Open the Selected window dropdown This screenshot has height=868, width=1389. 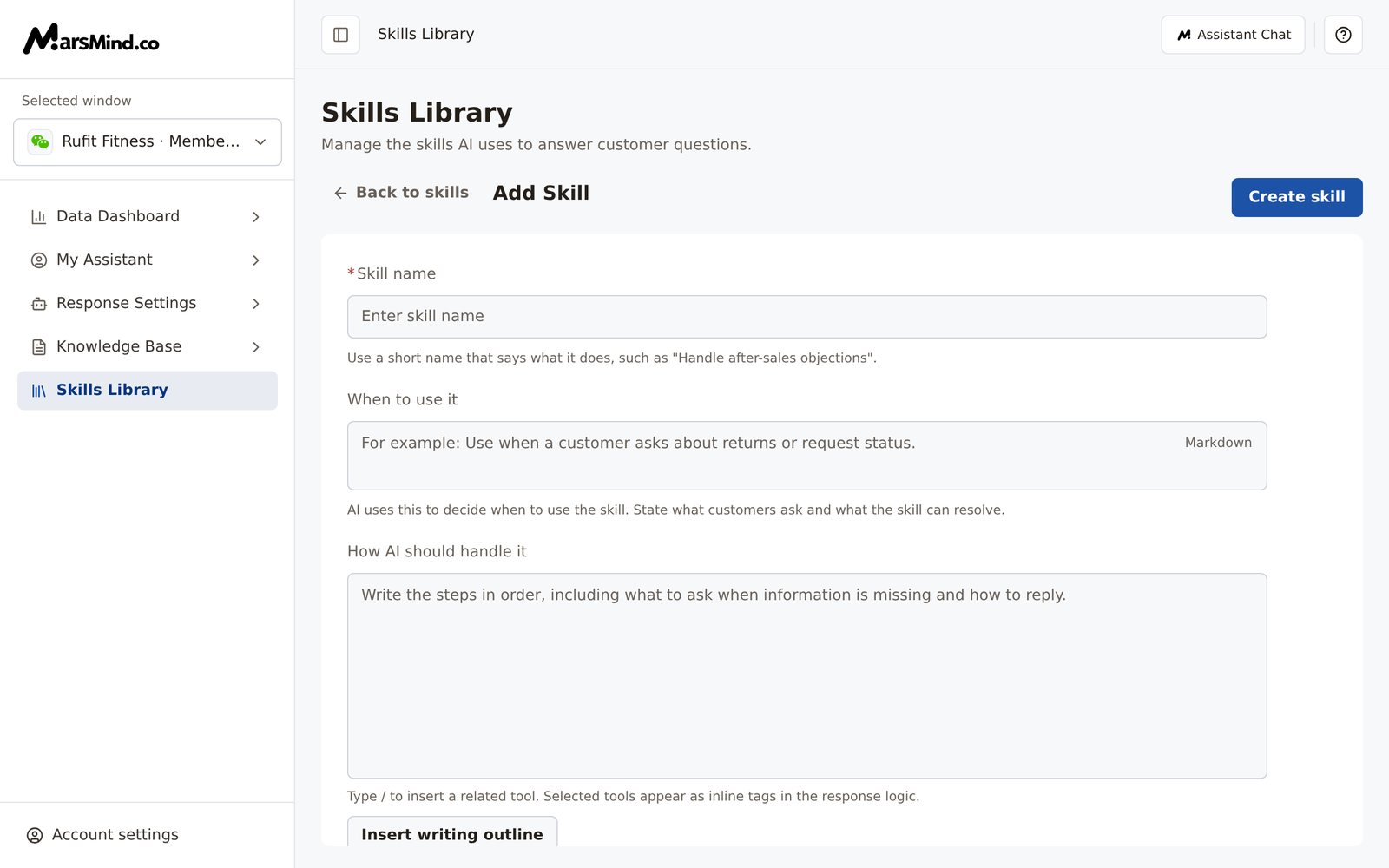coord(148,141)
